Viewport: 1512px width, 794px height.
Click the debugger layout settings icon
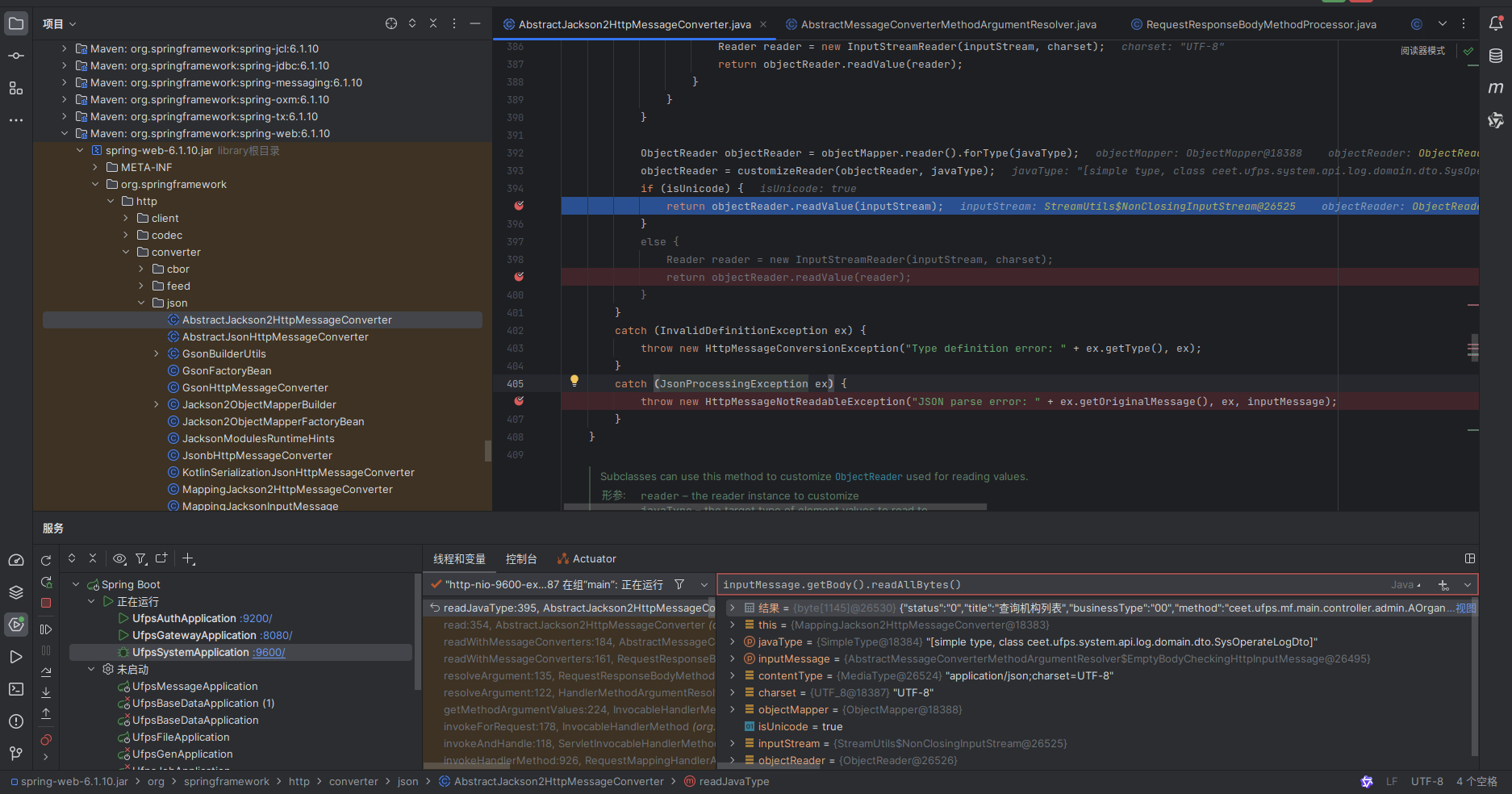1470,558
